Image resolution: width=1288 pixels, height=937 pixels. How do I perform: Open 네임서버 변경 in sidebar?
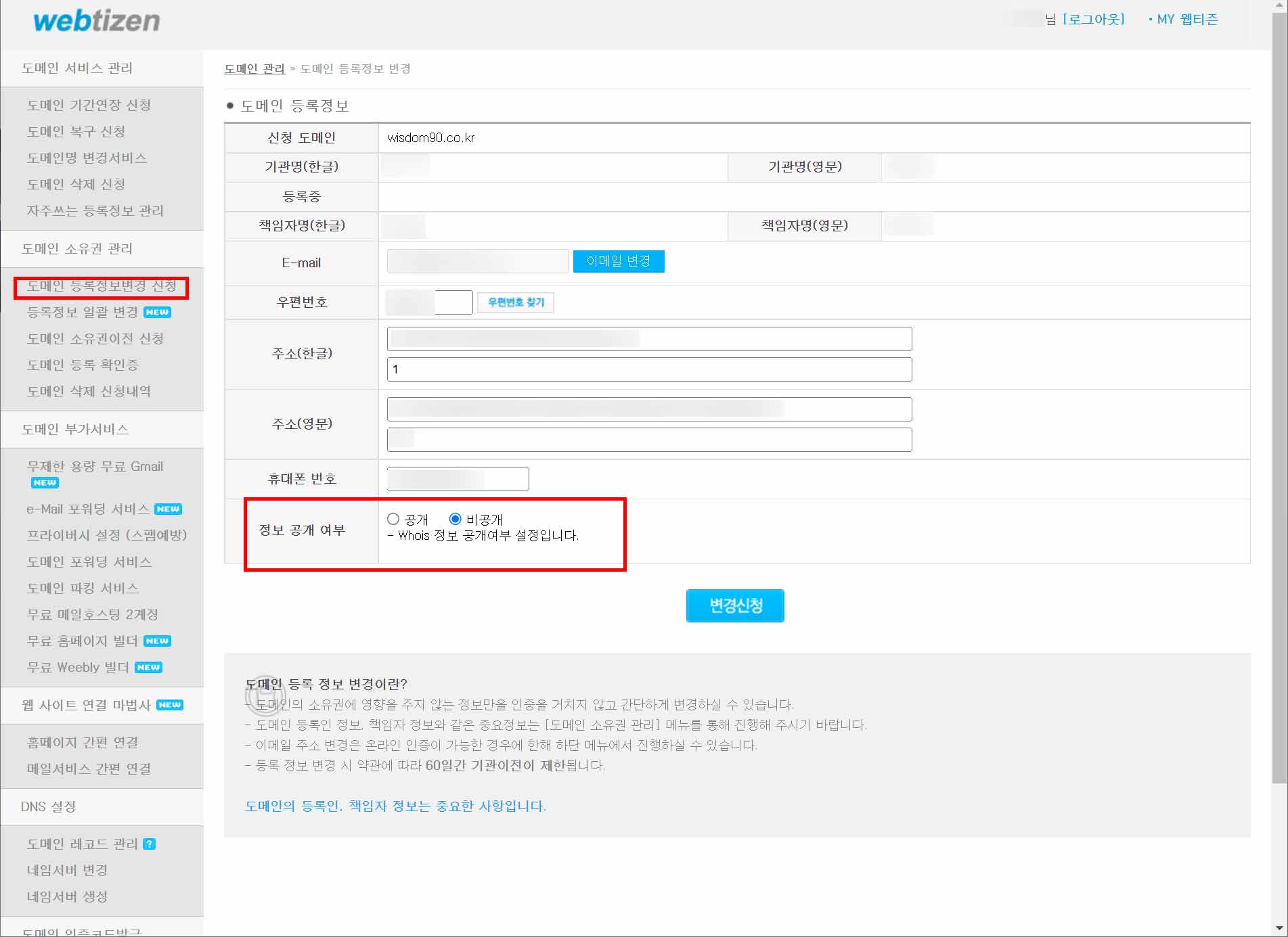[x=68, y=870]
